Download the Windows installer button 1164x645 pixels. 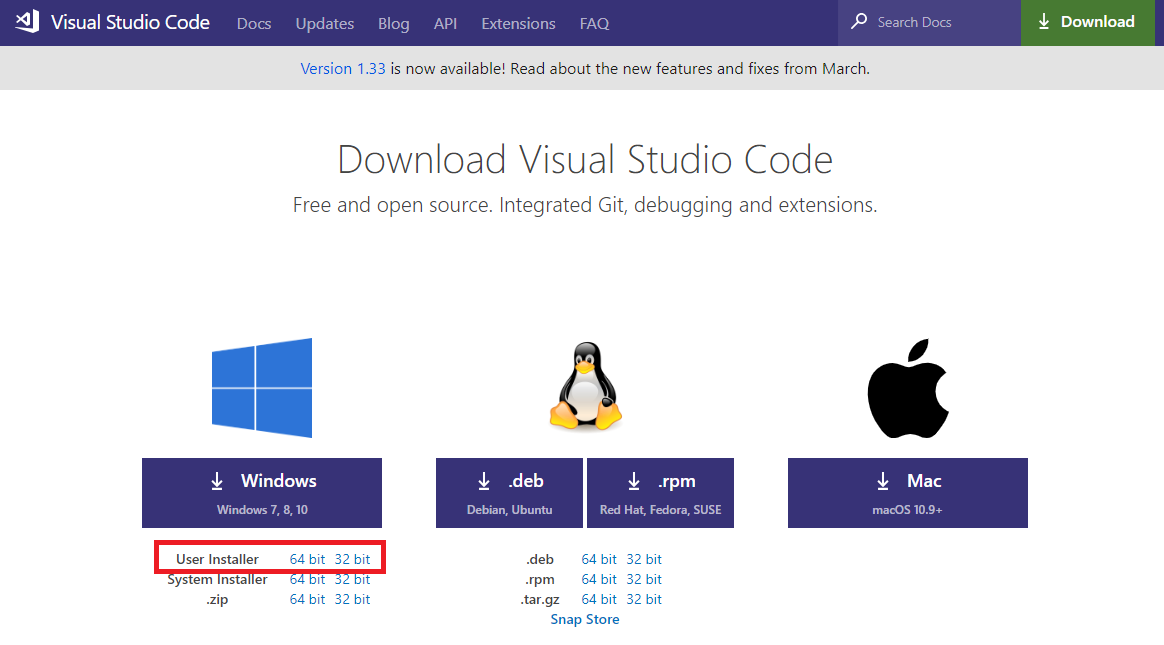pos(262,493)
